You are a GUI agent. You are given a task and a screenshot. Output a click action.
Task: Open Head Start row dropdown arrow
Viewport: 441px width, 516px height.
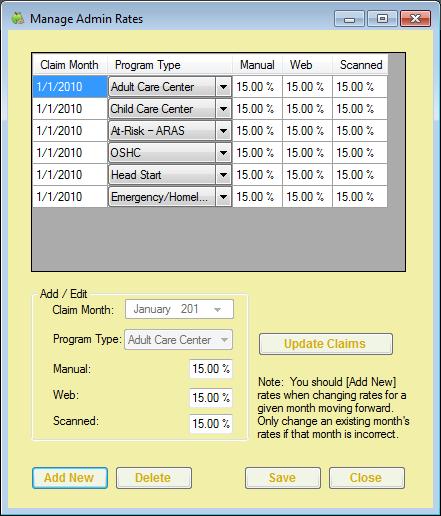tap(223, 175)
